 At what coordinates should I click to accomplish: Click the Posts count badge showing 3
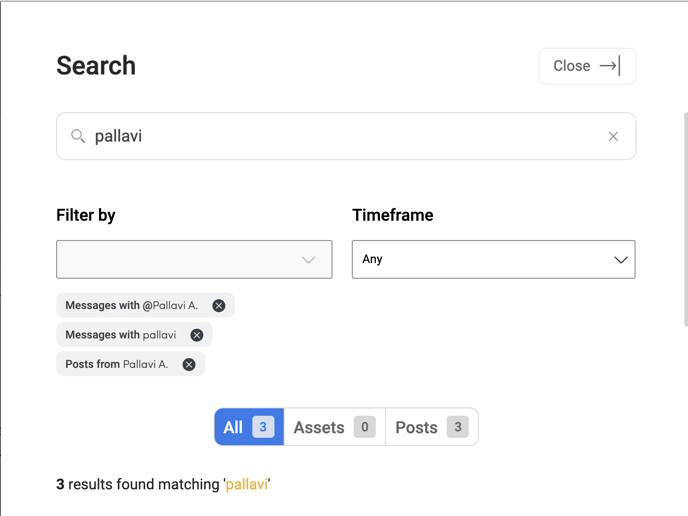click(x=458, y=427)
